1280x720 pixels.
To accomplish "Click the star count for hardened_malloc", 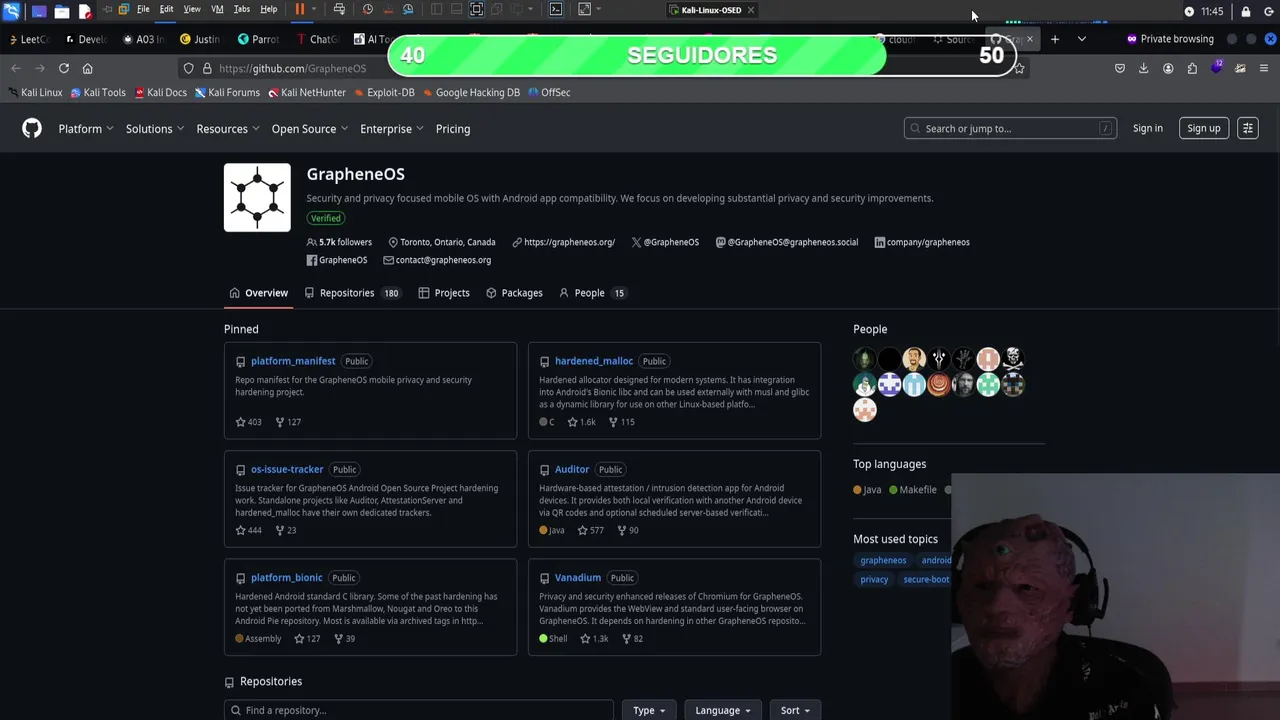I will tap(581, 422).
